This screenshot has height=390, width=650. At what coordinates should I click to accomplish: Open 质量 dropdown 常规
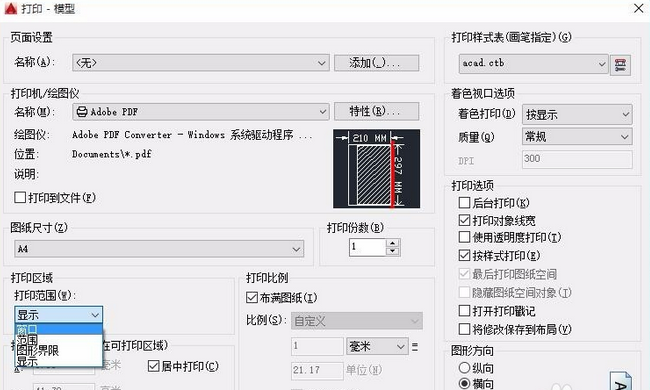coord(577,136)
